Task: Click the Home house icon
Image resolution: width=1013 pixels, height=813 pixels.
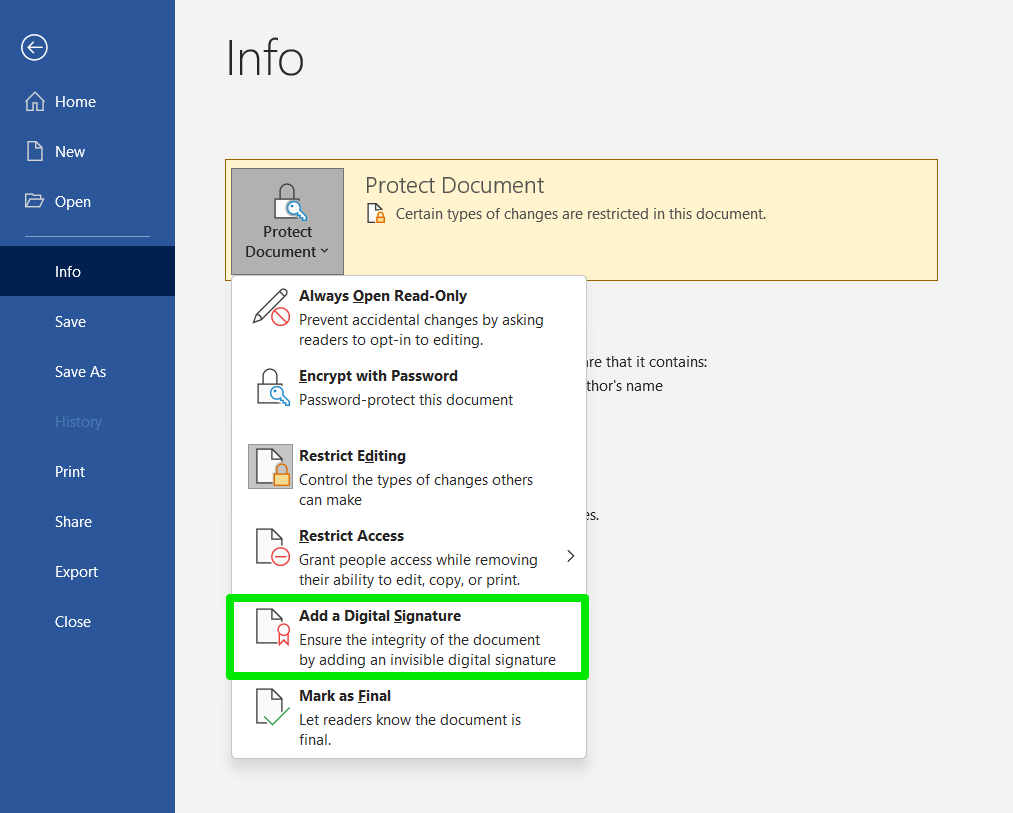Action: [35, 102]
